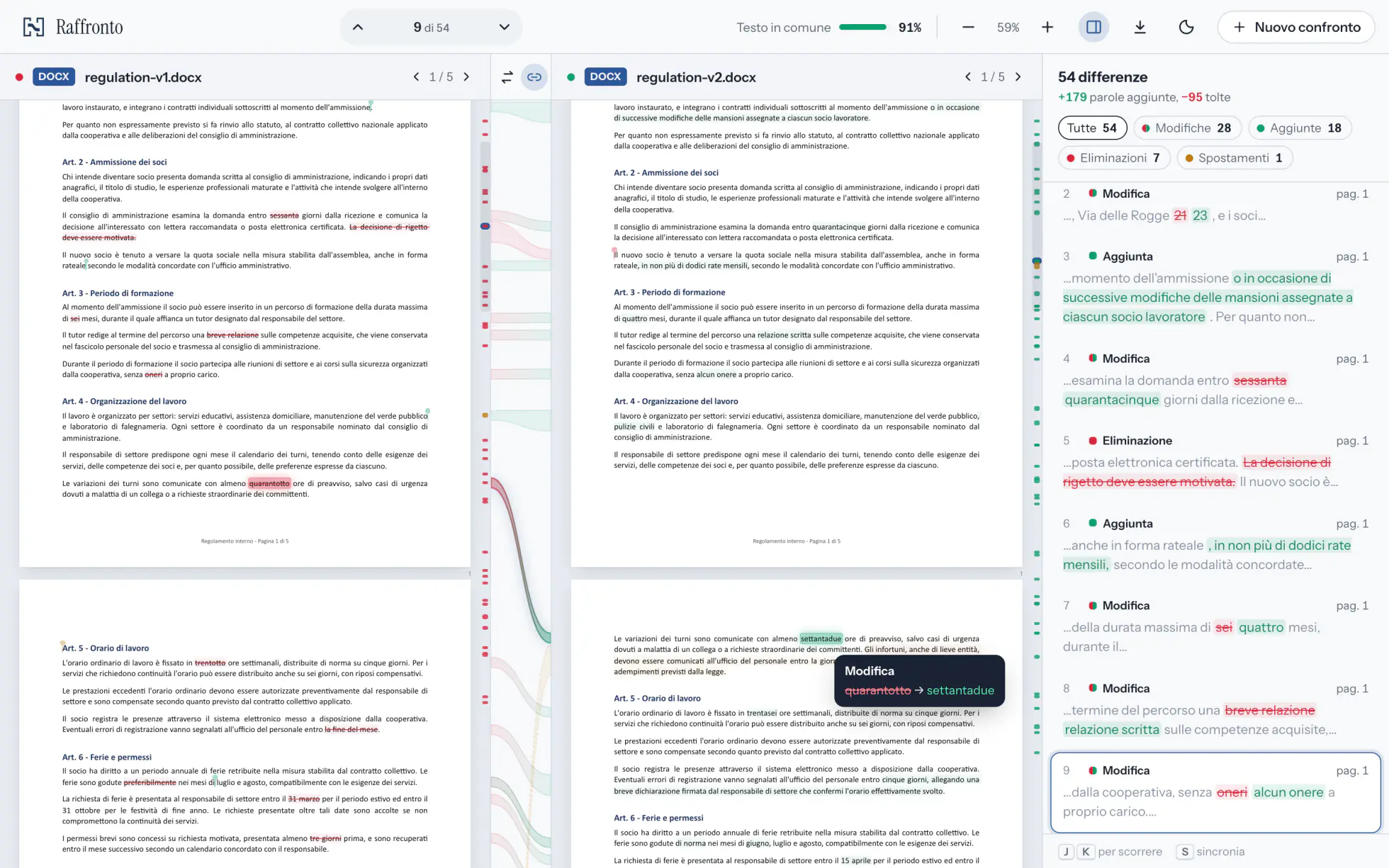Next page of regulation-v1.docx

[466, 77]
